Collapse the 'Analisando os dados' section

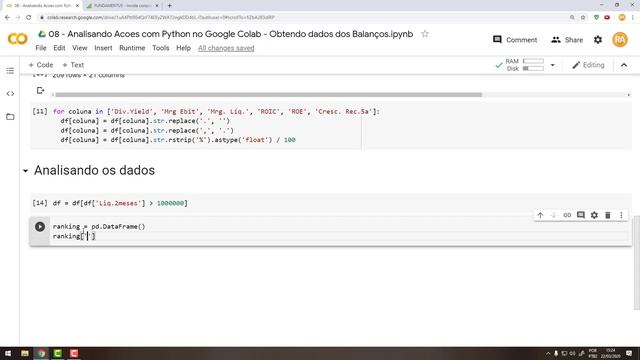click(25, 171)
